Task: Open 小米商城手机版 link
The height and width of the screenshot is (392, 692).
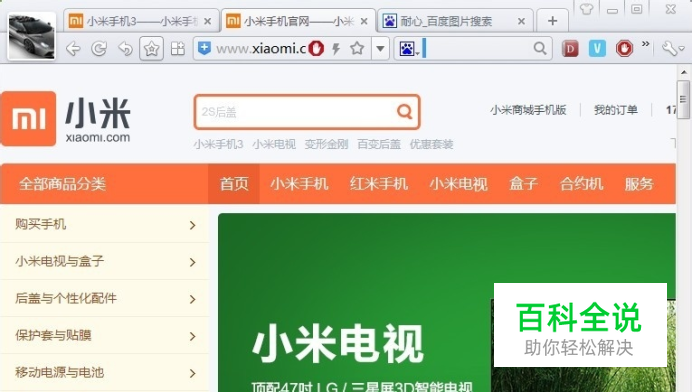Action: pos(528,110)
